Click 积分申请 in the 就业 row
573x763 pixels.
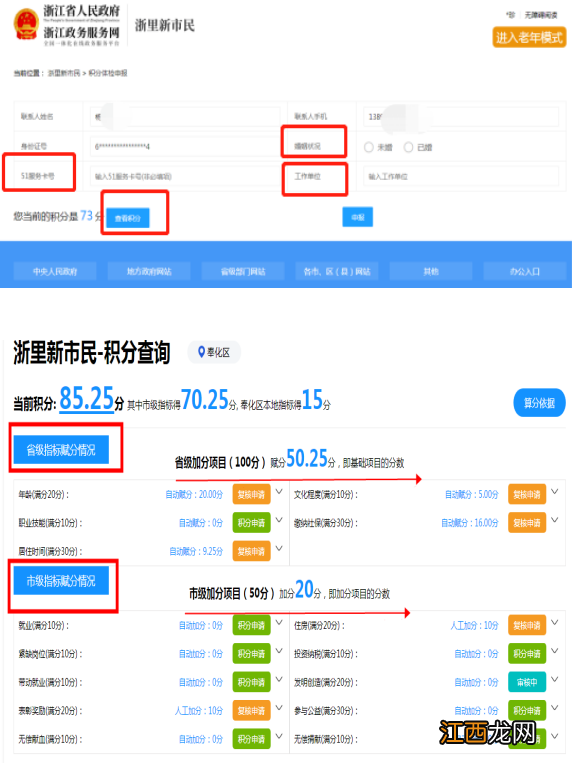(x=251, y=625)
